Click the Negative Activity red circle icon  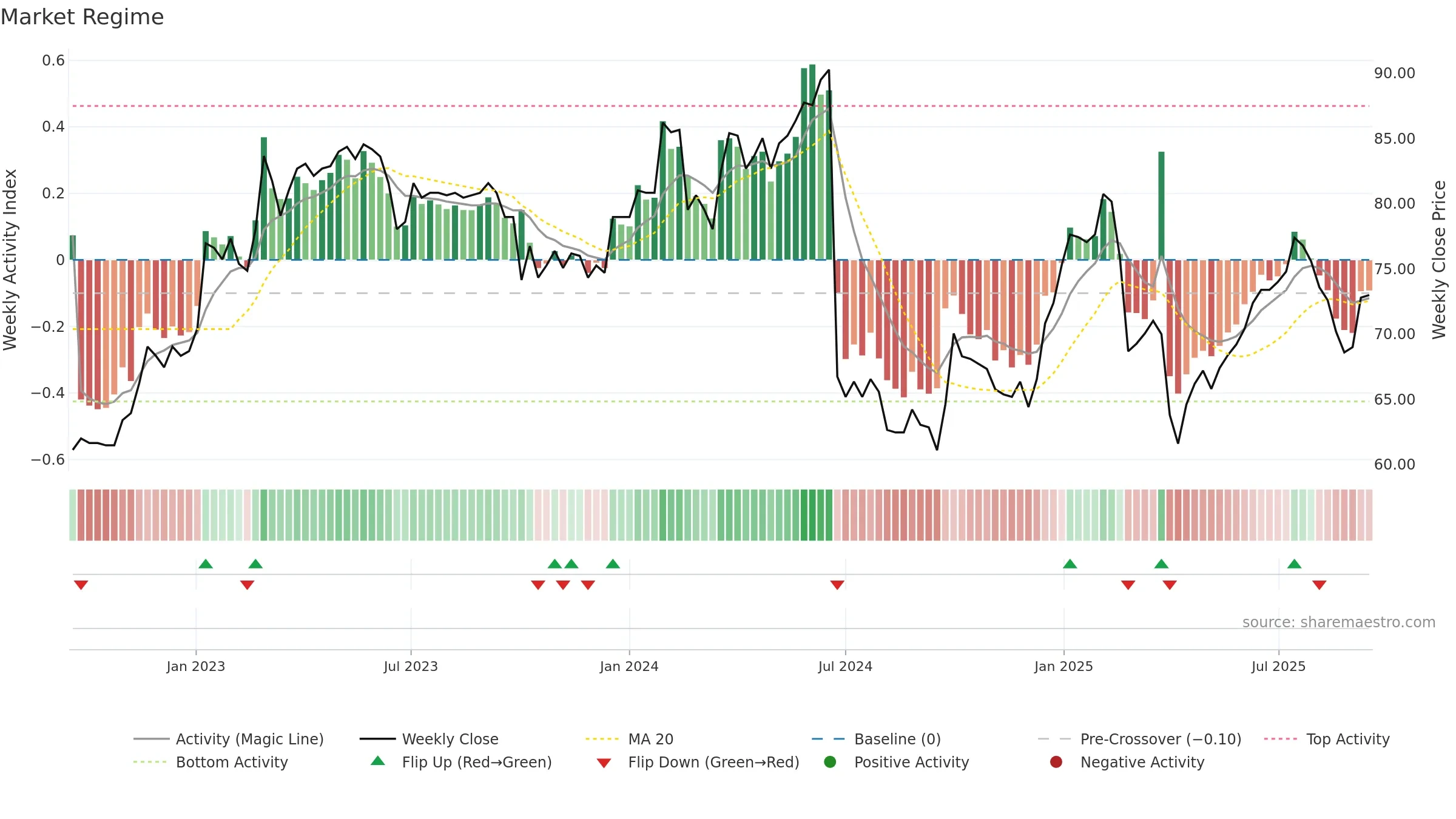click(1056, 762)
